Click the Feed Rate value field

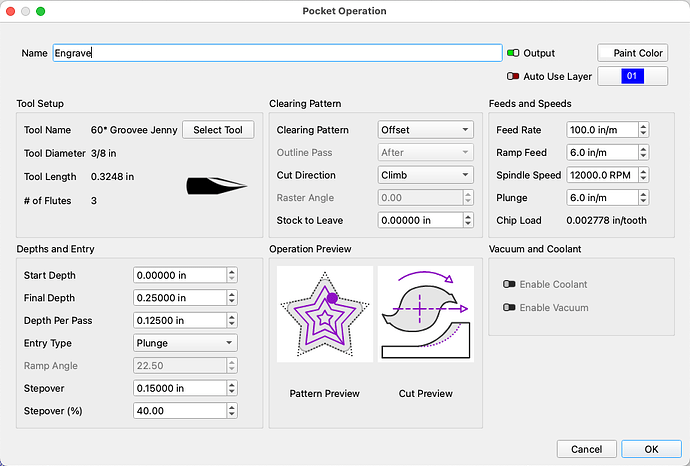(x=602, y=130)
